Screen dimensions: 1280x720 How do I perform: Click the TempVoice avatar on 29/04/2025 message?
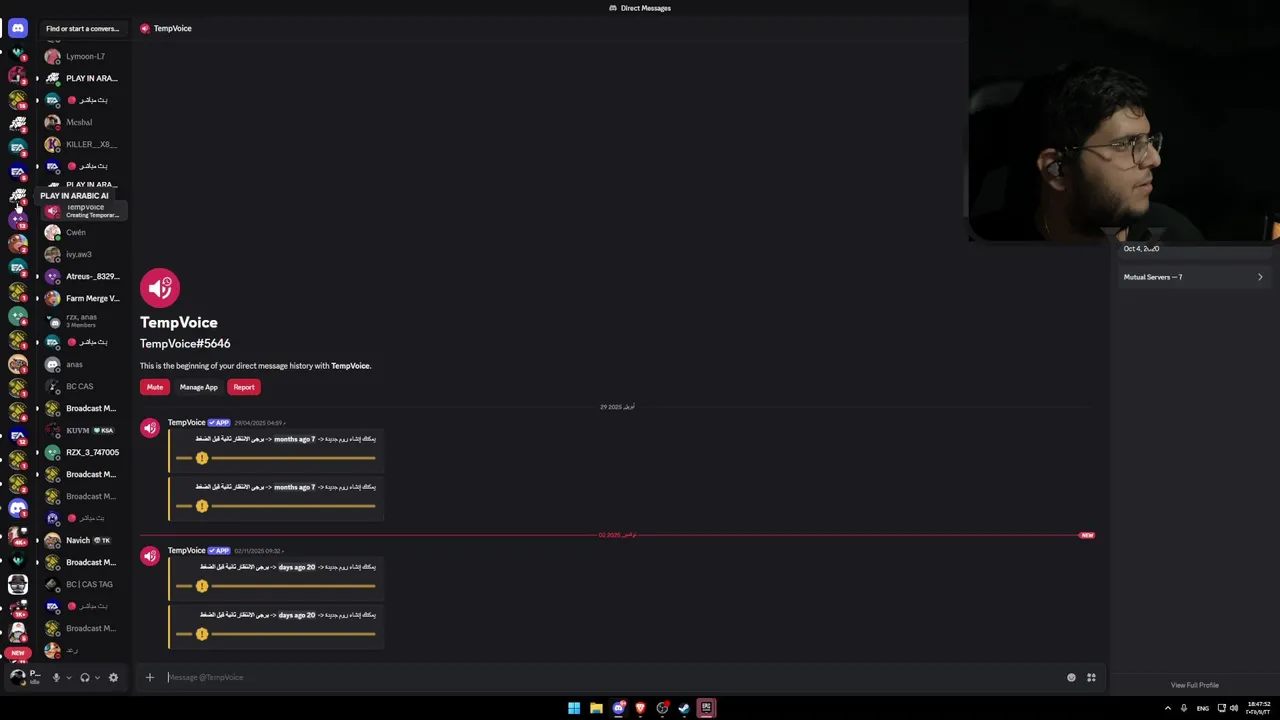coord(150,429)
